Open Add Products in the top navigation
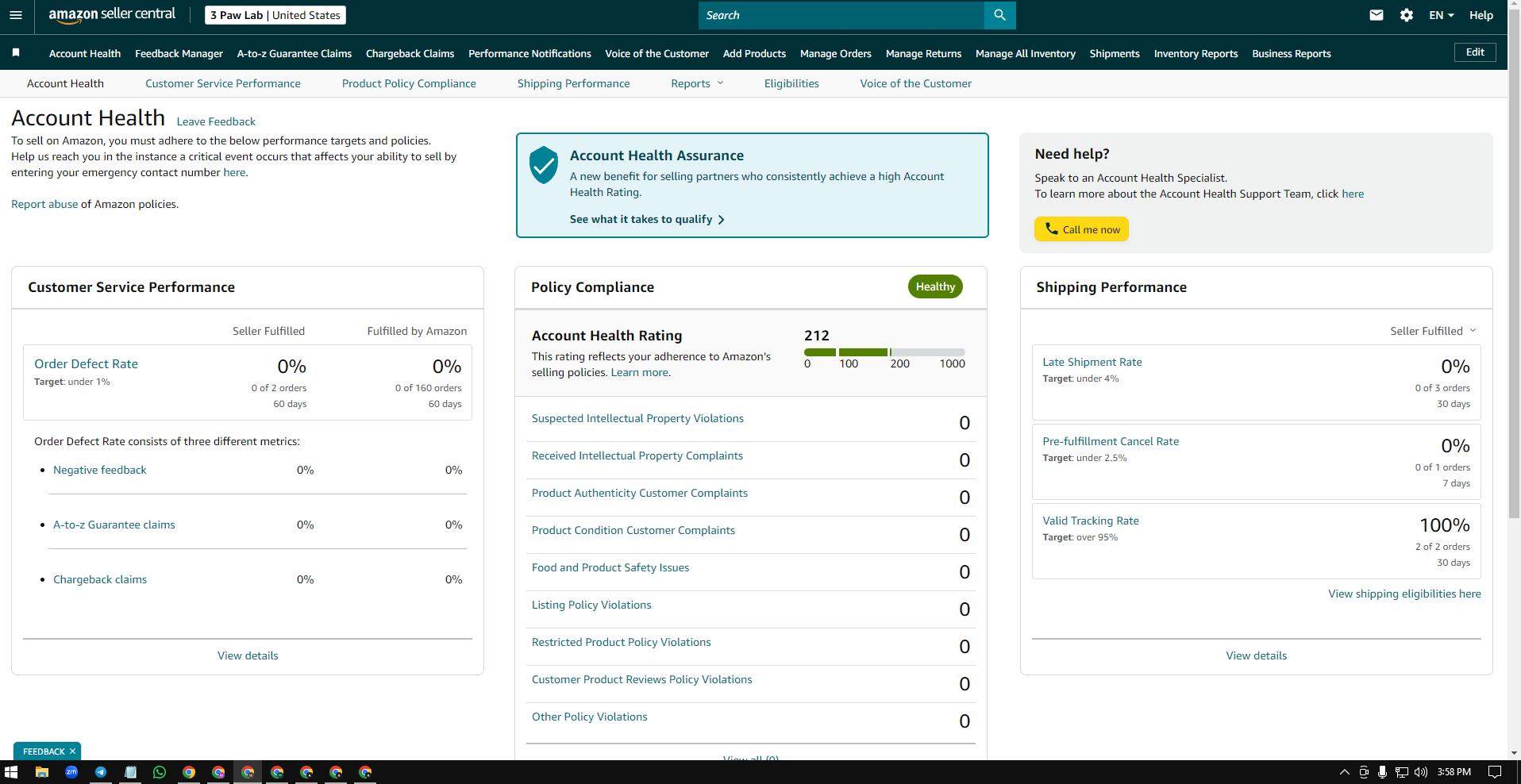The height and width of the screenshot is (784, 1521). pos(754,53)
